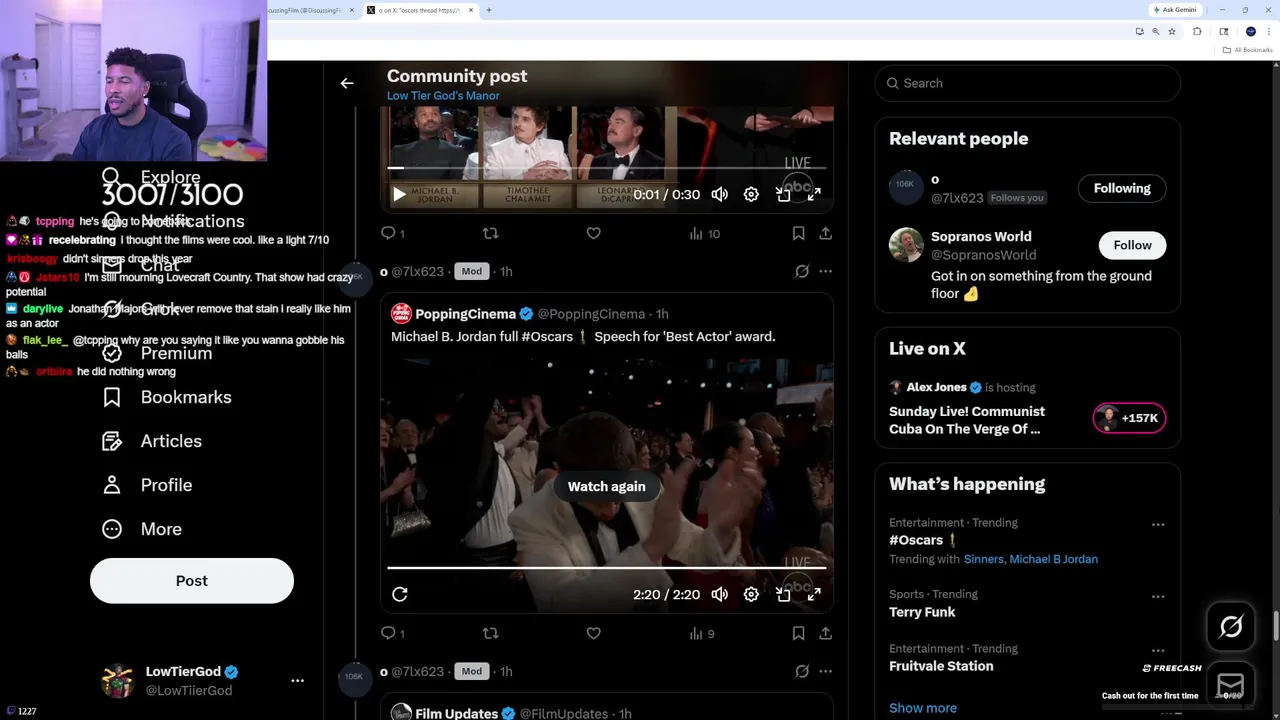Open the Michael B Jordan trending link
Viewport: 1280px width, 720px height.
pos(1053,559)
